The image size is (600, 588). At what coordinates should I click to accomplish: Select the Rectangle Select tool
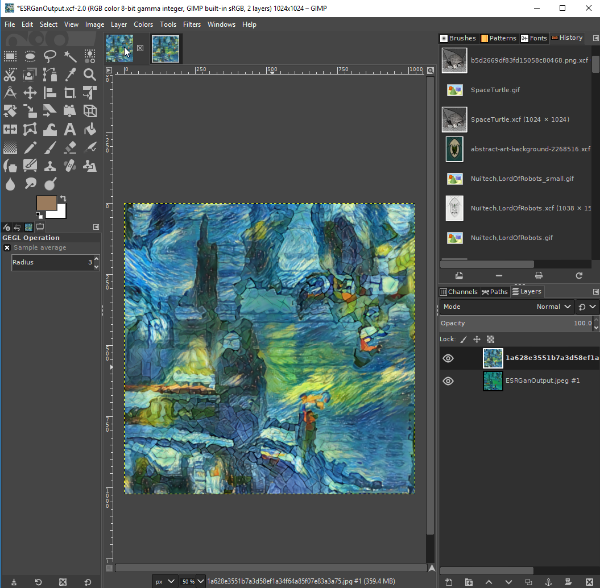click(10, 56)
